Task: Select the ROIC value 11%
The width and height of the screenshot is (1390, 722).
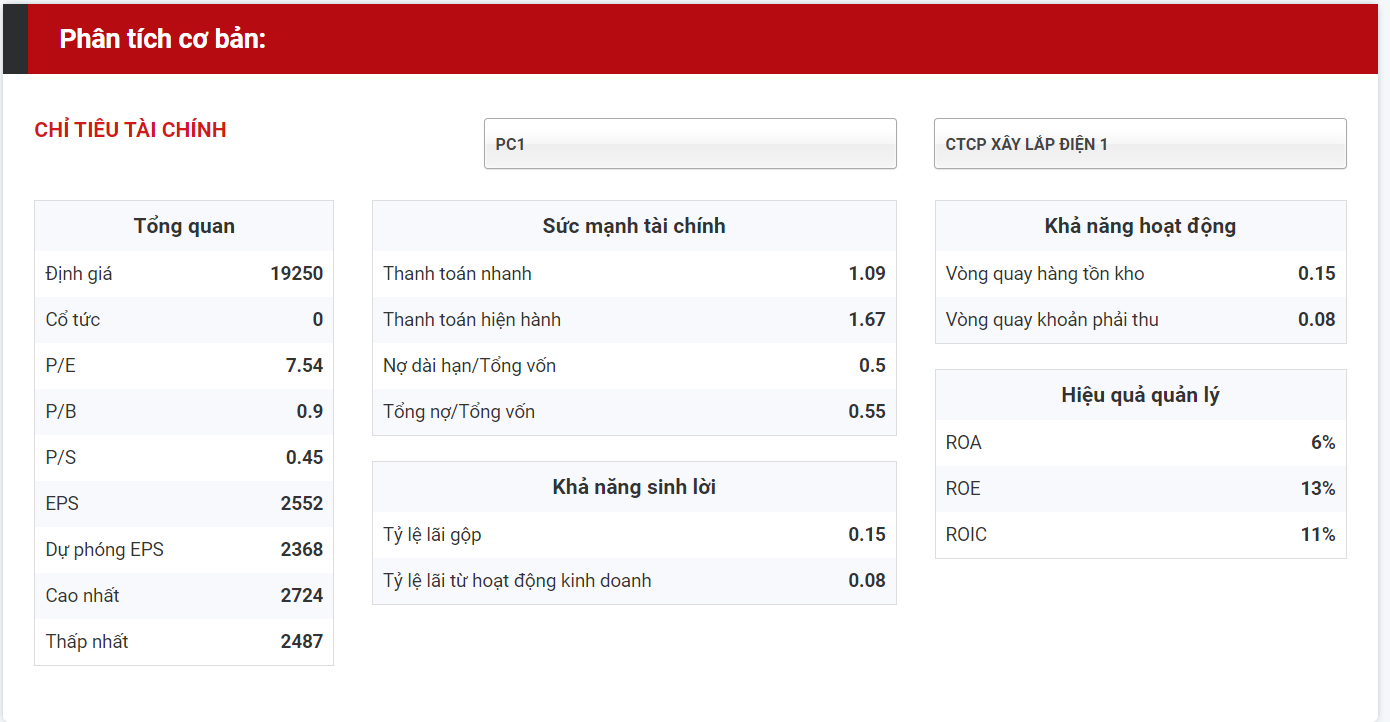Action: click(x=1318, y=535)
